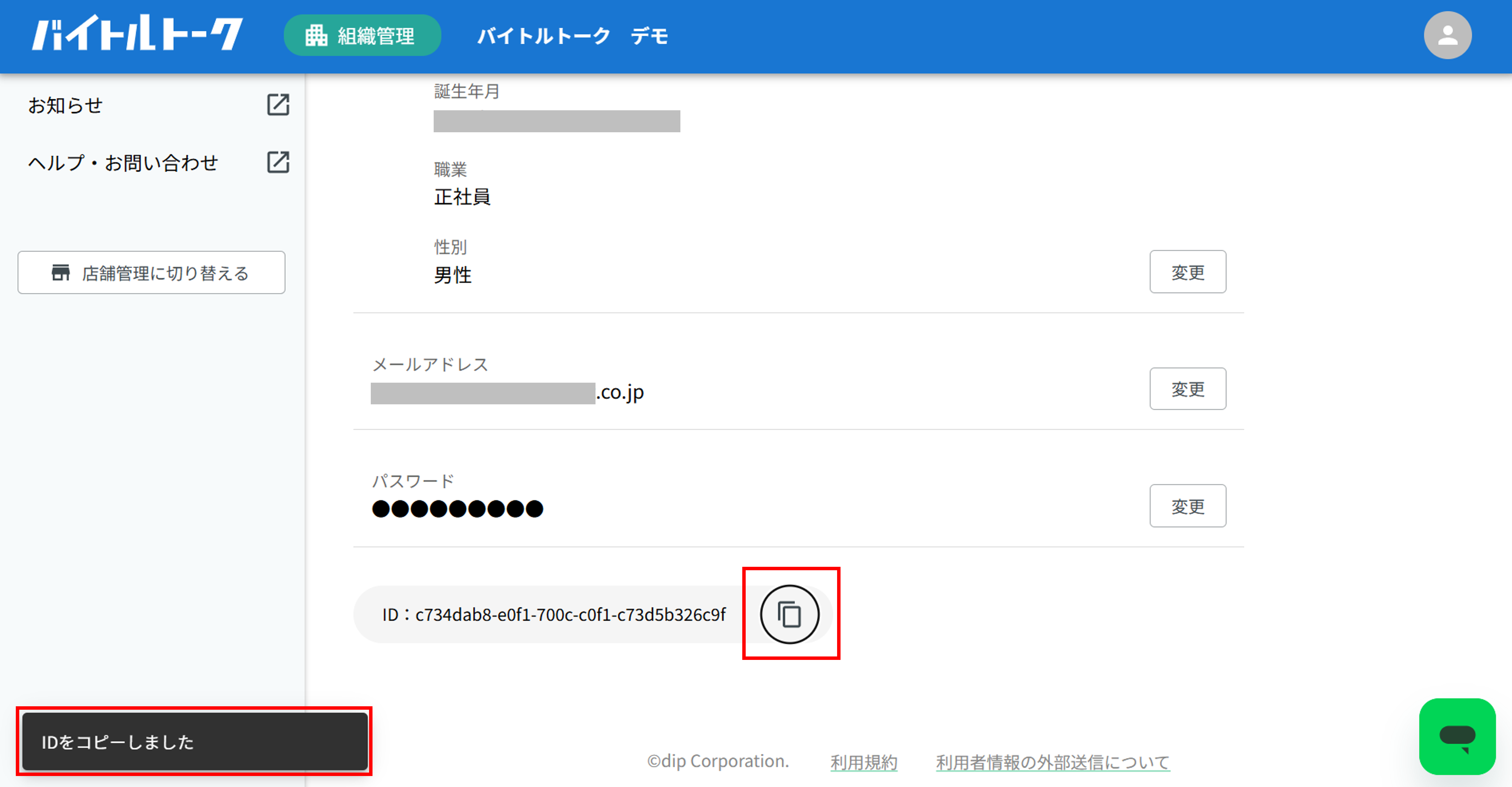The width and height of the screenshot is (1512, 787).
Task: Click the building icon in 組織管理
Action: coord(316,35)
